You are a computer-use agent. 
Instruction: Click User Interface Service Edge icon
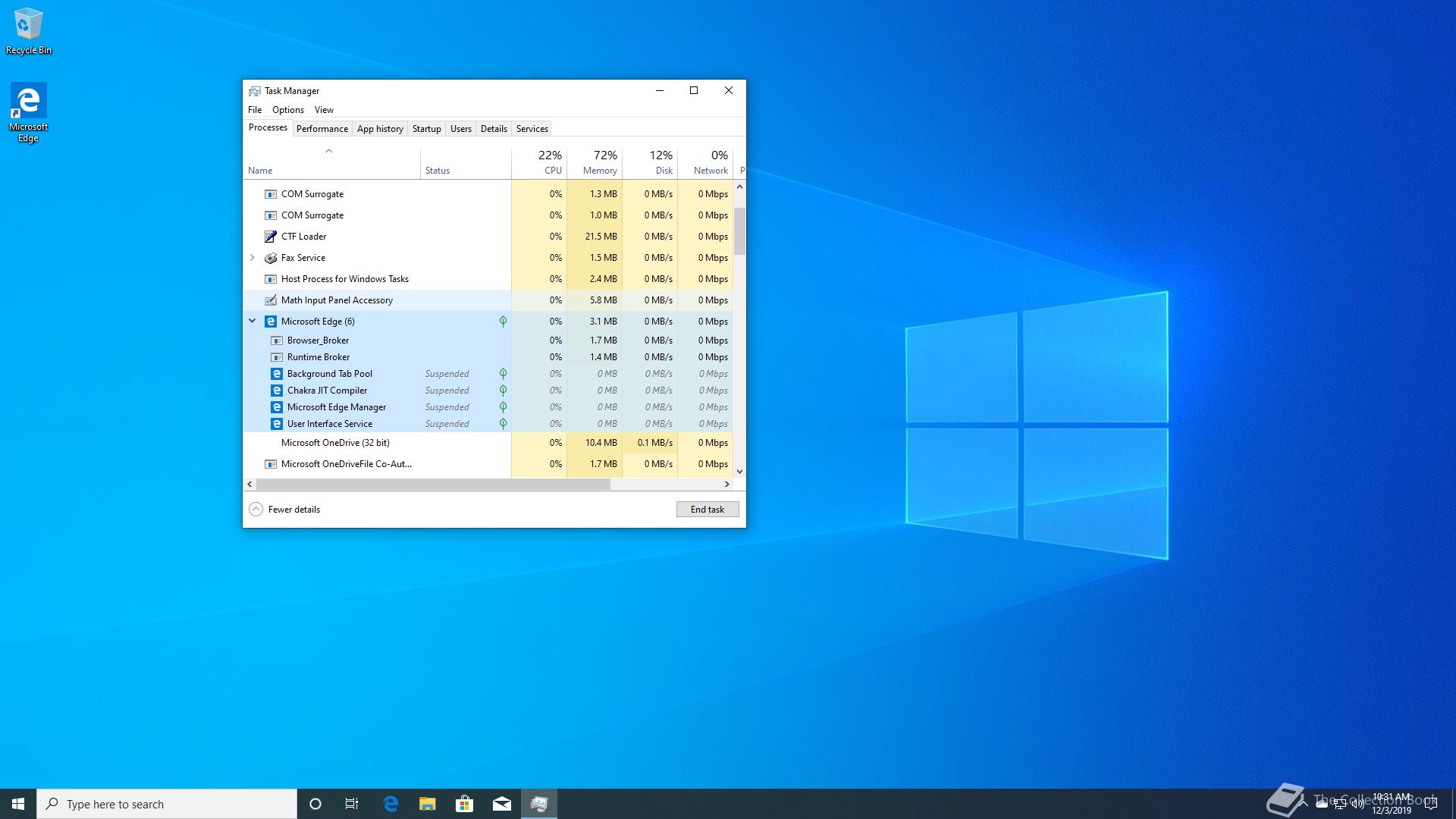point(277,424)
